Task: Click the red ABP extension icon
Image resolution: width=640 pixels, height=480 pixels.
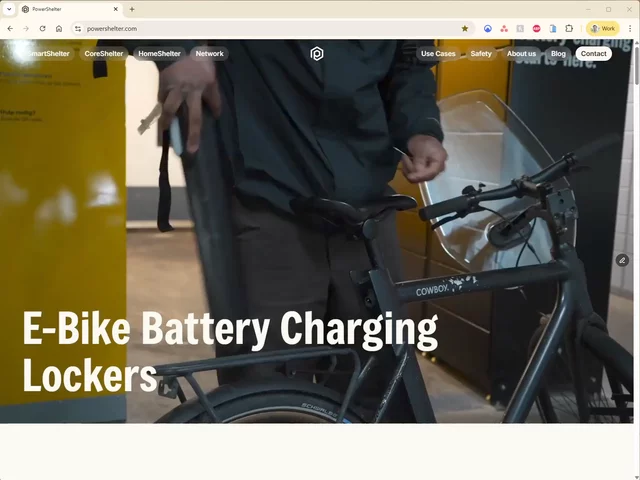Action: point(536,29)
